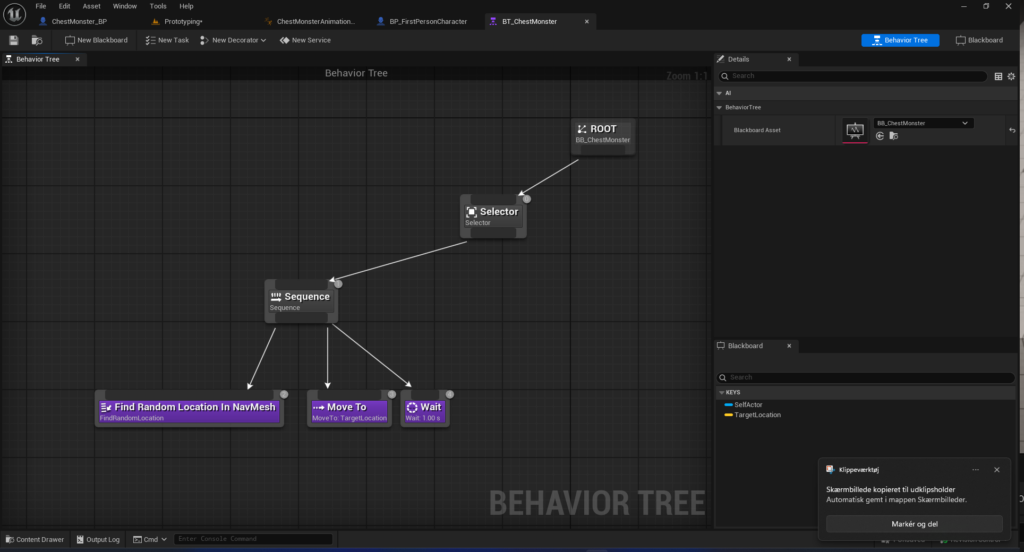Click the Use Selected Asset arrow icon
This screenshot has height=552, width=1024.
880,135
